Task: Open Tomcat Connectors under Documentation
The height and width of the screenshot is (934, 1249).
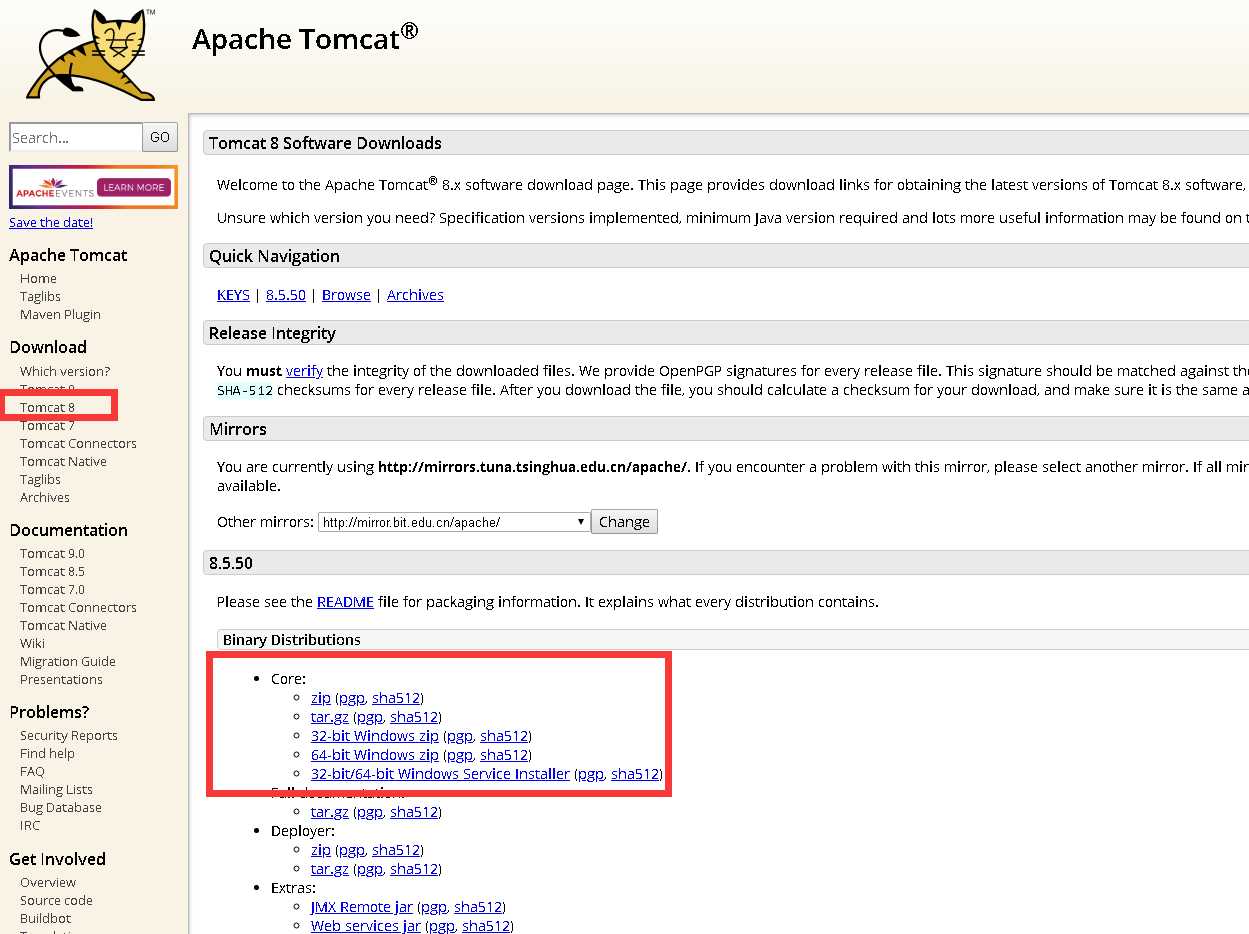Action: click(78, 607)
